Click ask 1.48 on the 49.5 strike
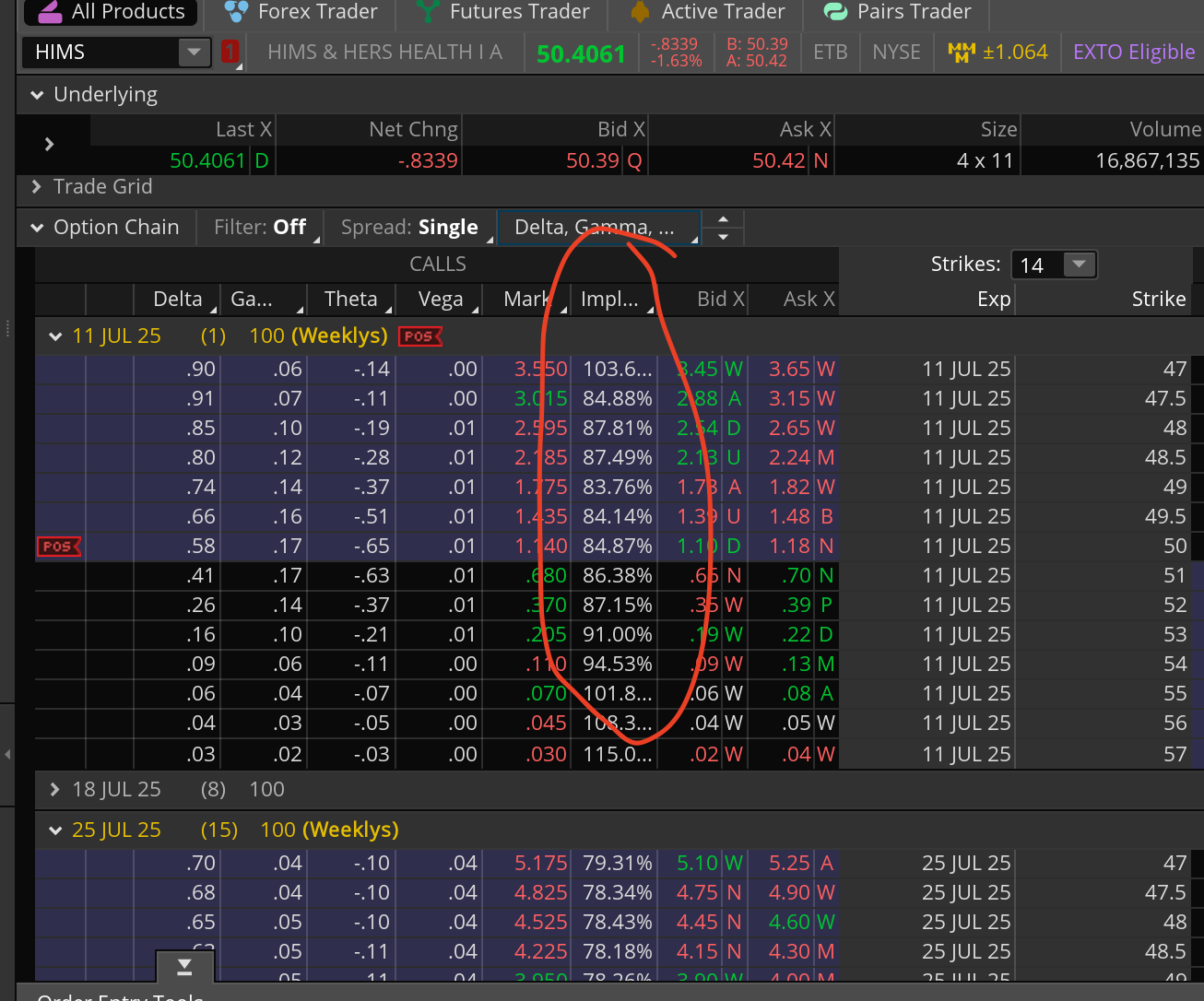 click(x=790, y=517)
